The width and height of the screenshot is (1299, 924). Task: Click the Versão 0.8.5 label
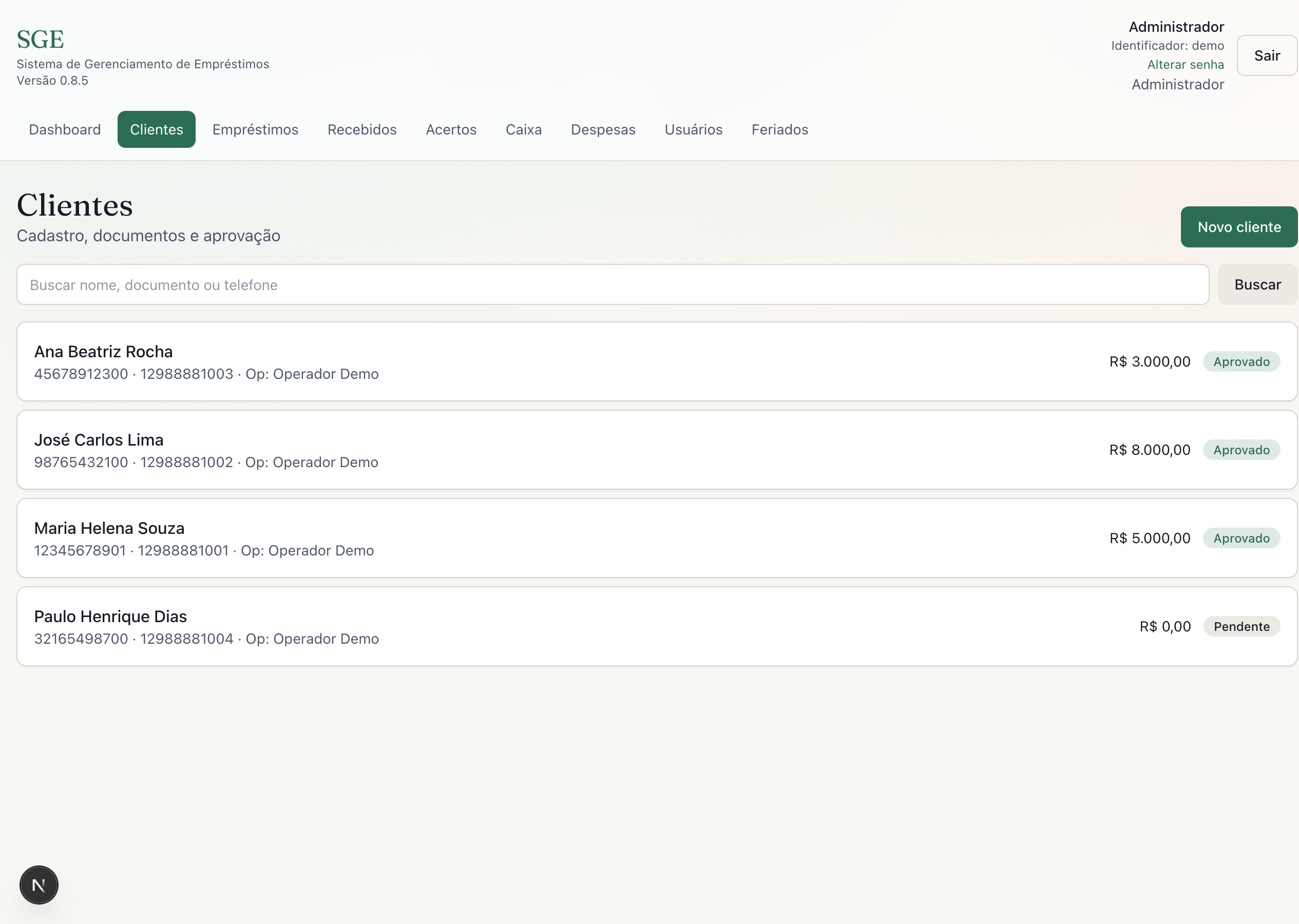point(52,80)
